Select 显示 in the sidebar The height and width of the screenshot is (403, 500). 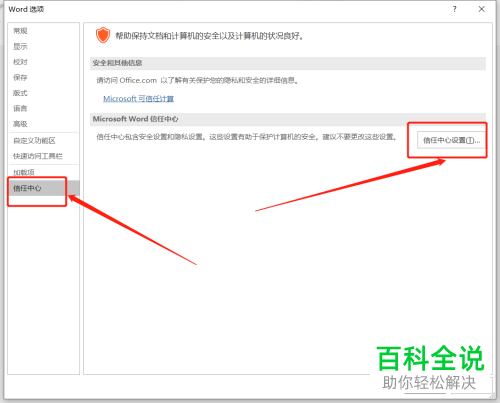20,46
